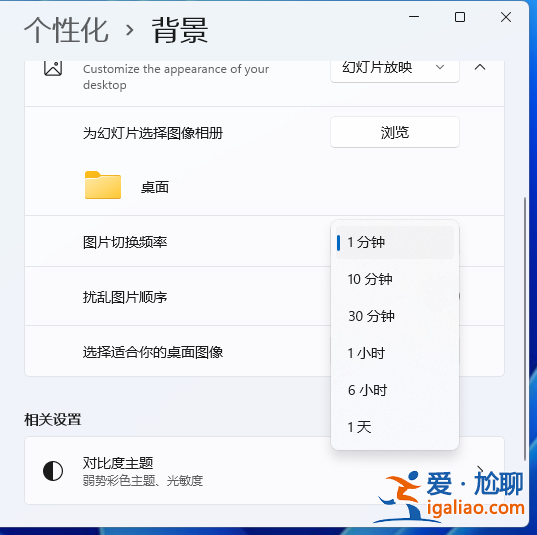The height and width of the screenshot is (535, 537).
Task: Close the settings window
Action: tap(505, 17)
